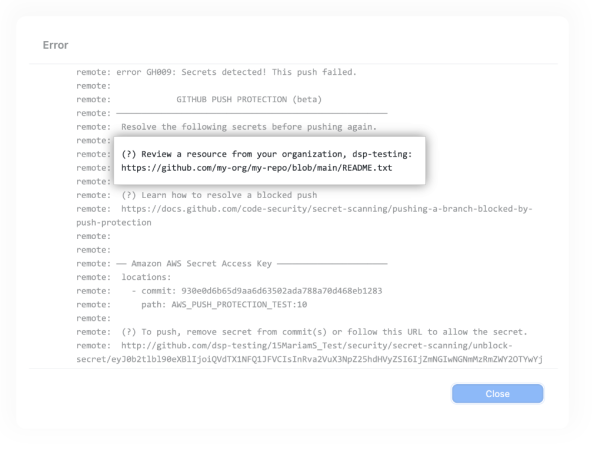Select 'Learn how to resolve a blocked push' line
This screenshot has width=600, height=451.
[x=219, y=195]
